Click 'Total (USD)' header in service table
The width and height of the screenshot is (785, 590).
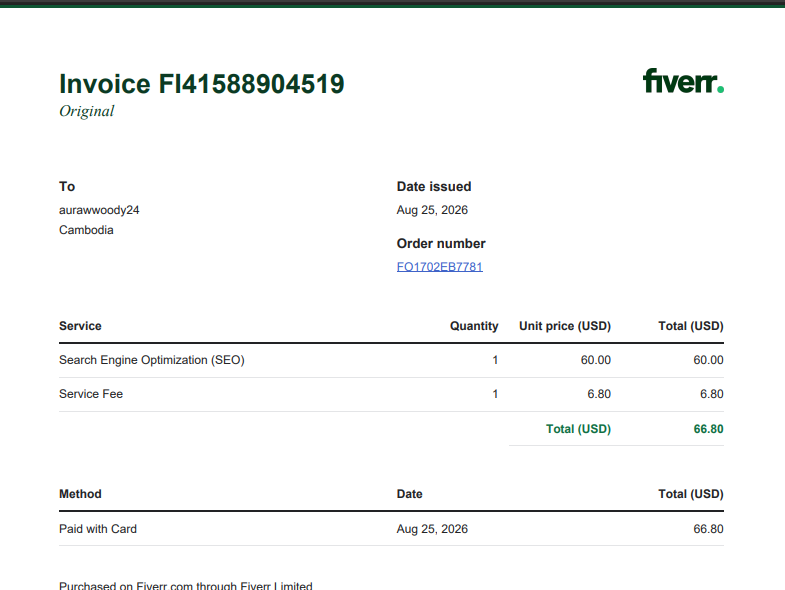pyautogui.click(x=691, y=326)
